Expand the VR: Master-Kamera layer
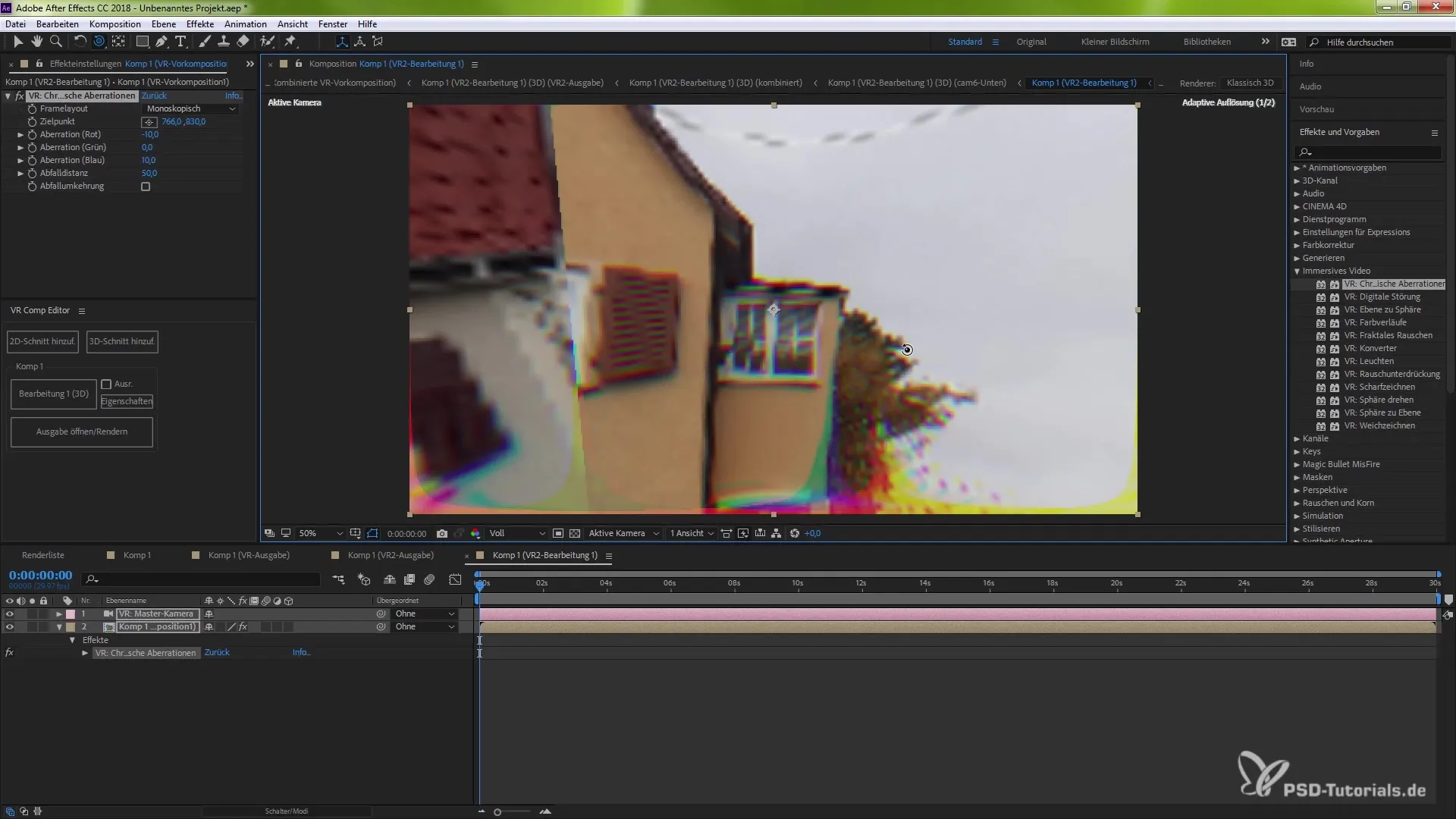This screenshot has height=819, width=1456. click(x=59, y=614)
